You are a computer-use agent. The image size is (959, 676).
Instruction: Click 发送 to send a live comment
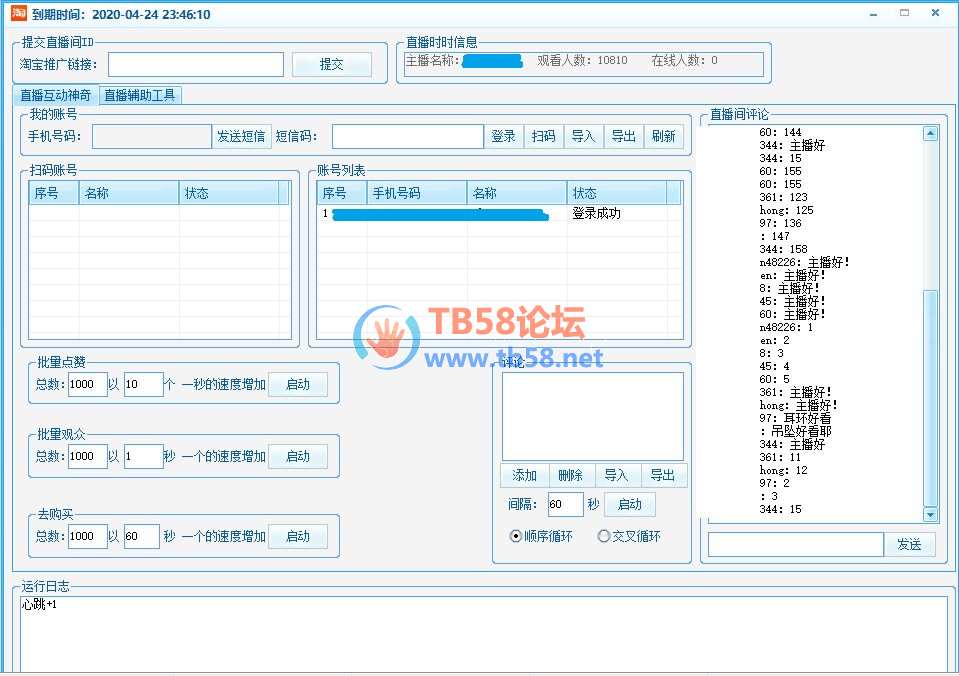click(909, 544)
